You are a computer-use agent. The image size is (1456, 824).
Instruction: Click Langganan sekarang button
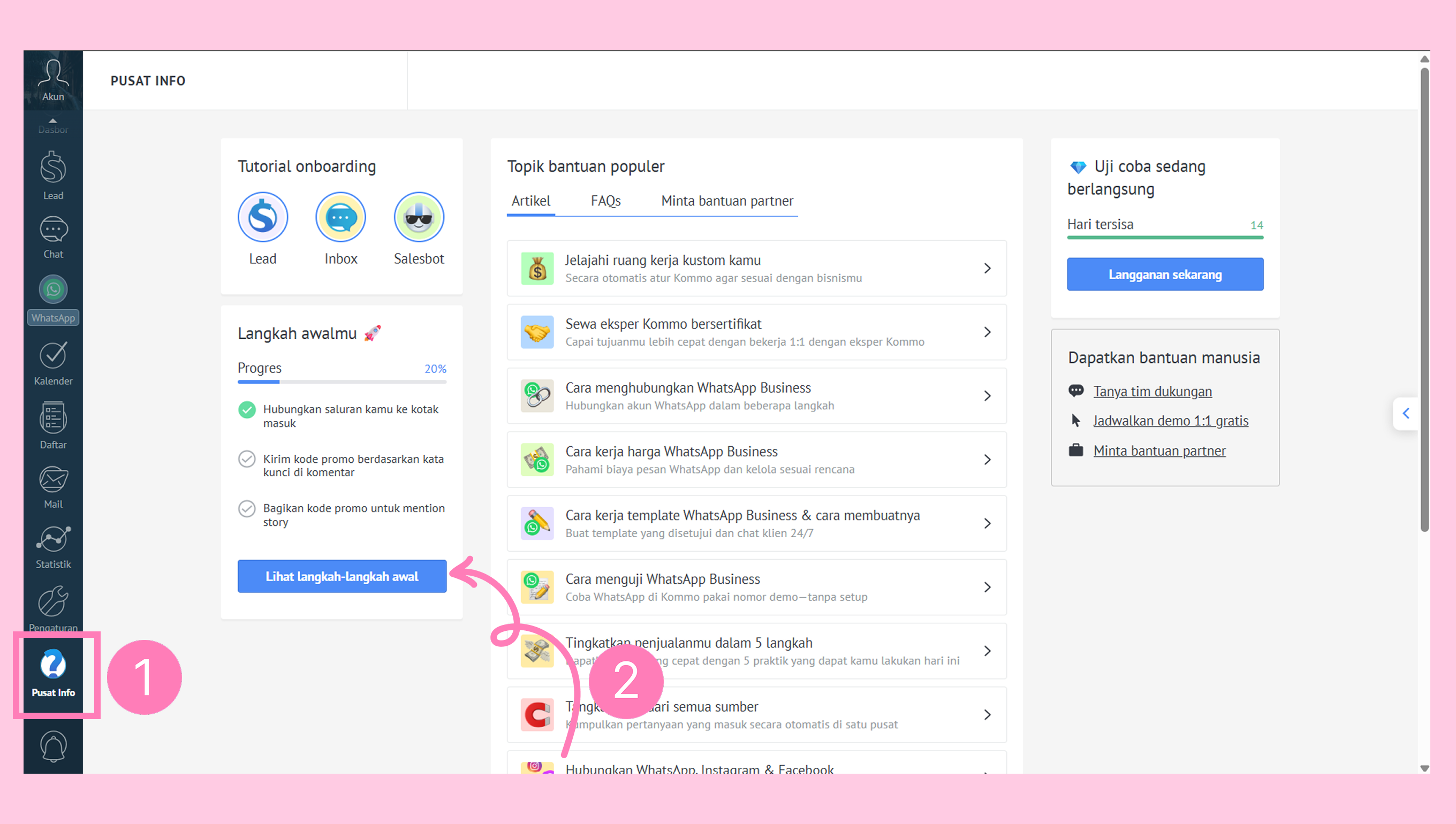1165,274
